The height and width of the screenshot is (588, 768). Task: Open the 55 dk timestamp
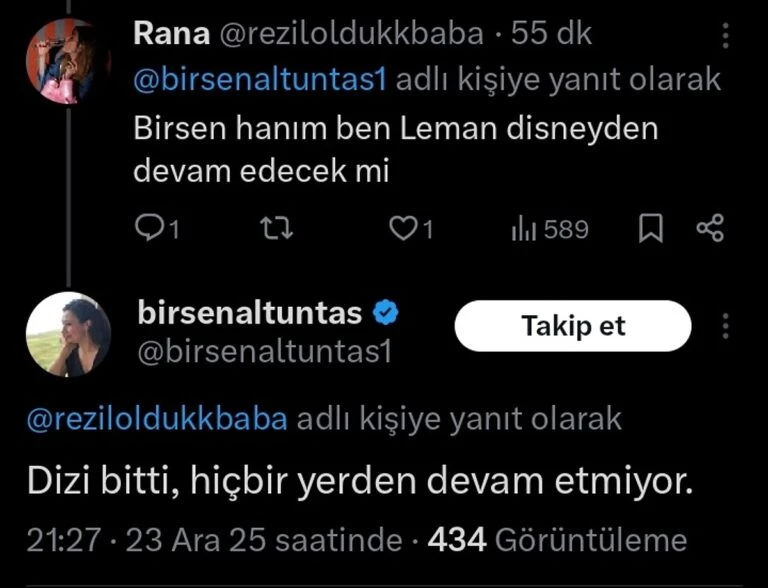click(x=551, y=35)
